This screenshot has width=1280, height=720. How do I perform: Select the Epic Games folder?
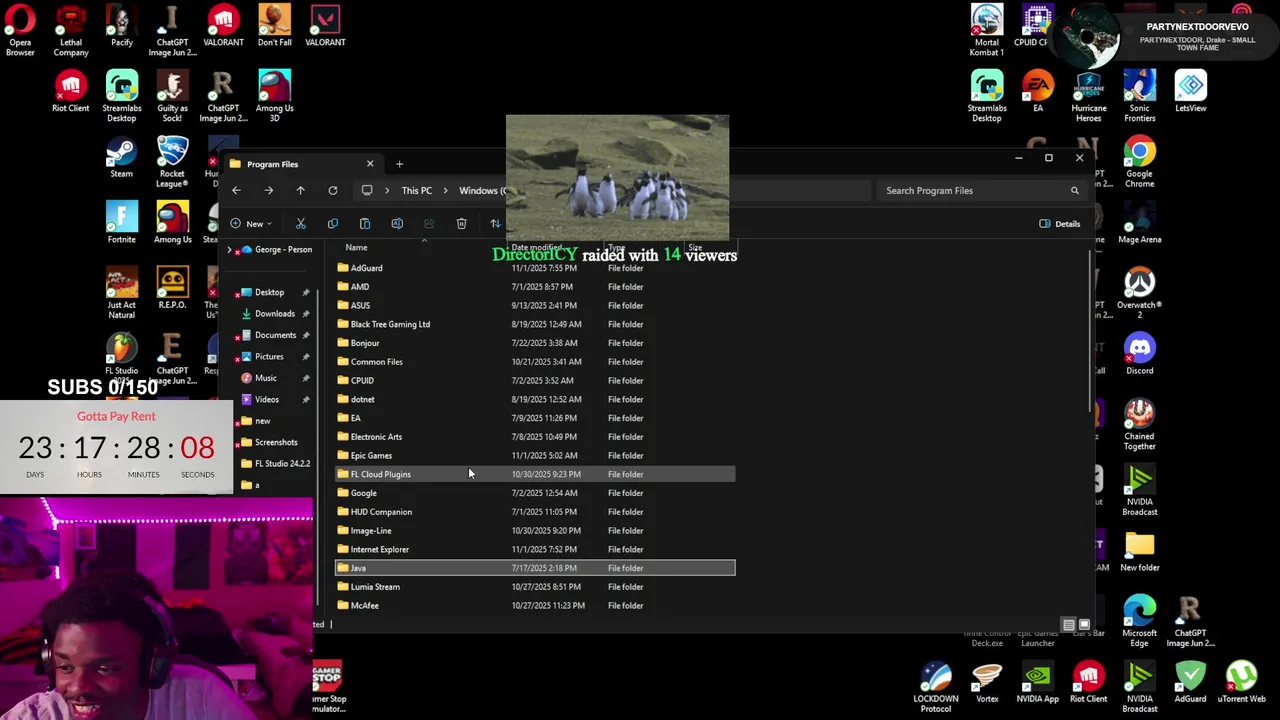(535, 456)
